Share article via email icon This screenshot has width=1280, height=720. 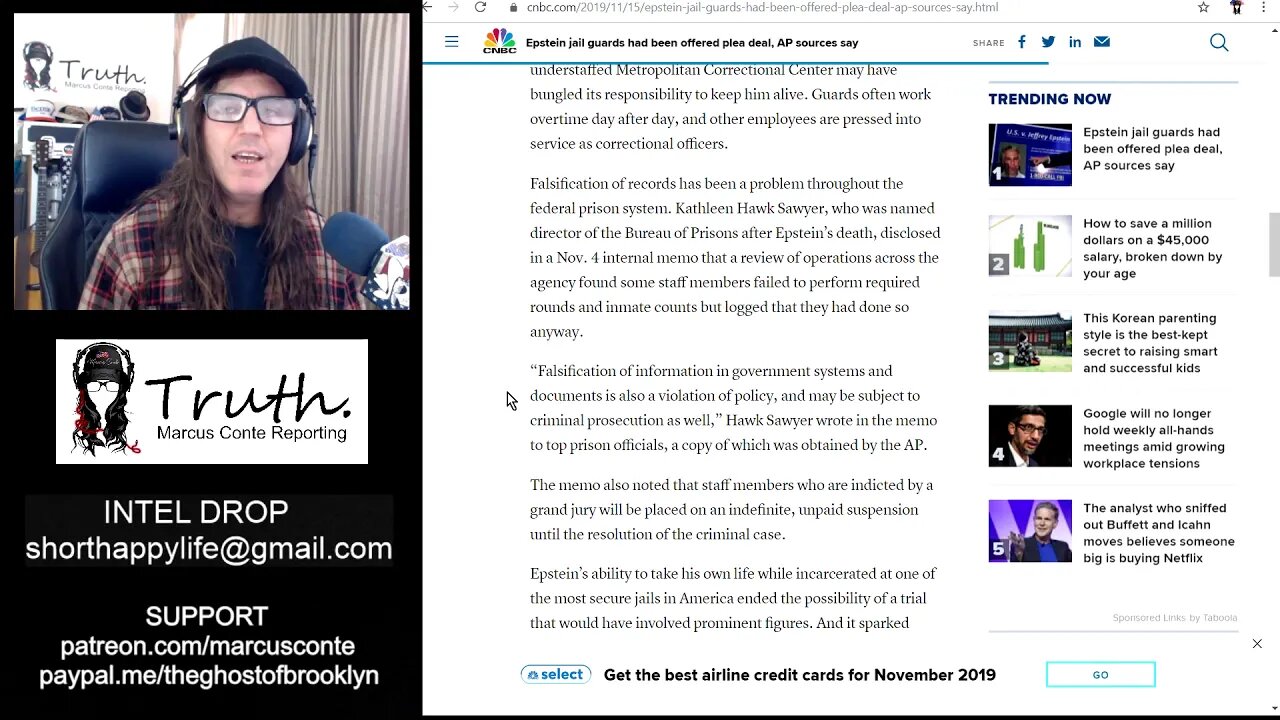tap(1102, 42)
